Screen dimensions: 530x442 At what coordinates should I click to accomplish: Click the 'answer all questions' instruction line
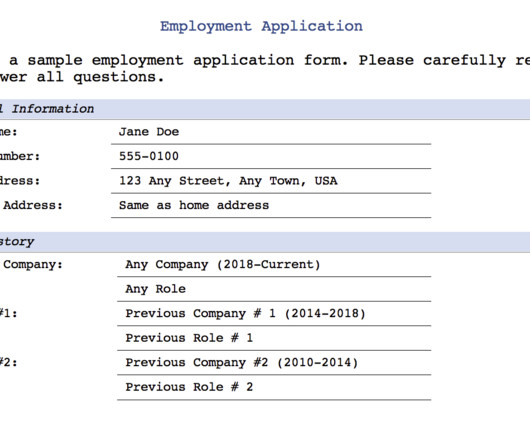pyautogui.click(x=82, y=77)
